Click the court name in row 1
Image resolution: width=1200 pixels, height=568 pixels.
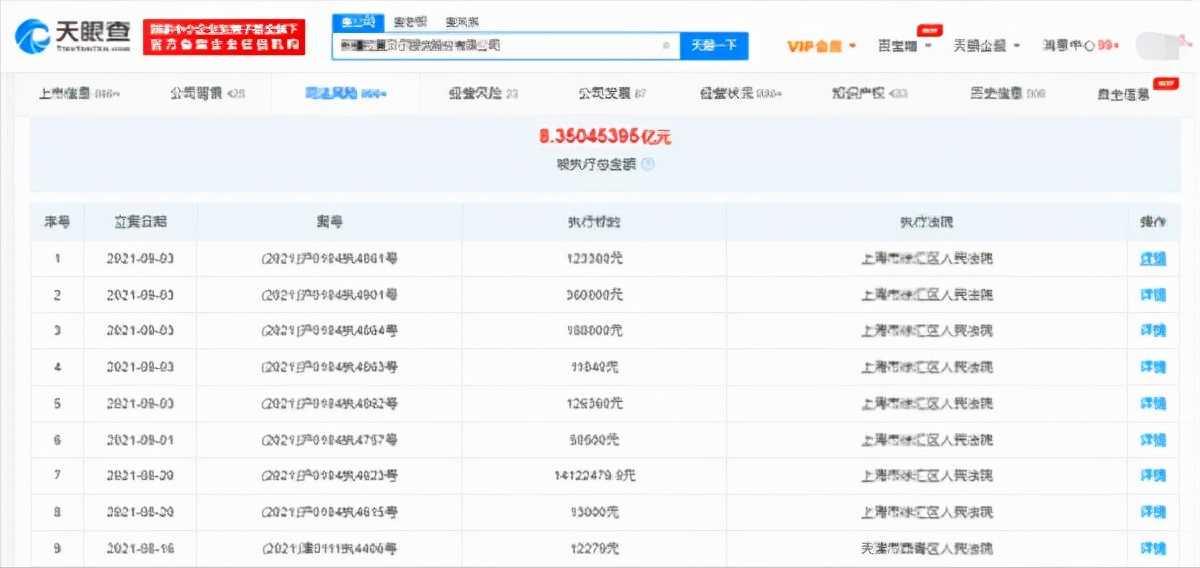tap(925, 259)
